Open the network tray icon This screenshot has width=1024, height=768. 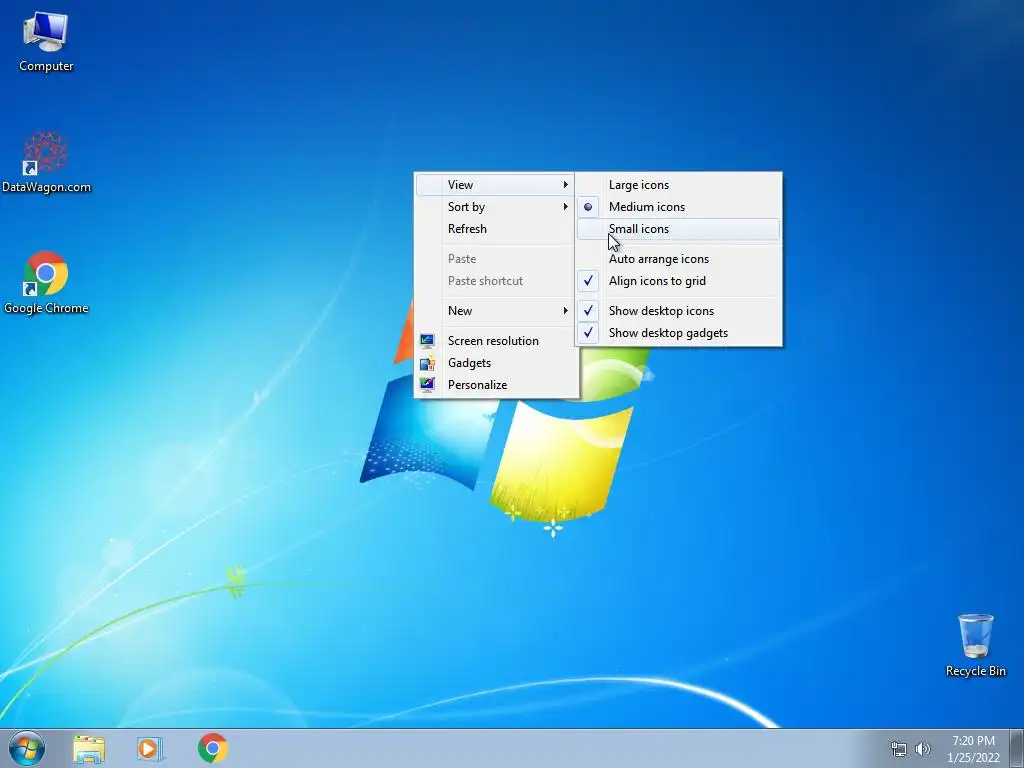[x=899, y=749]
